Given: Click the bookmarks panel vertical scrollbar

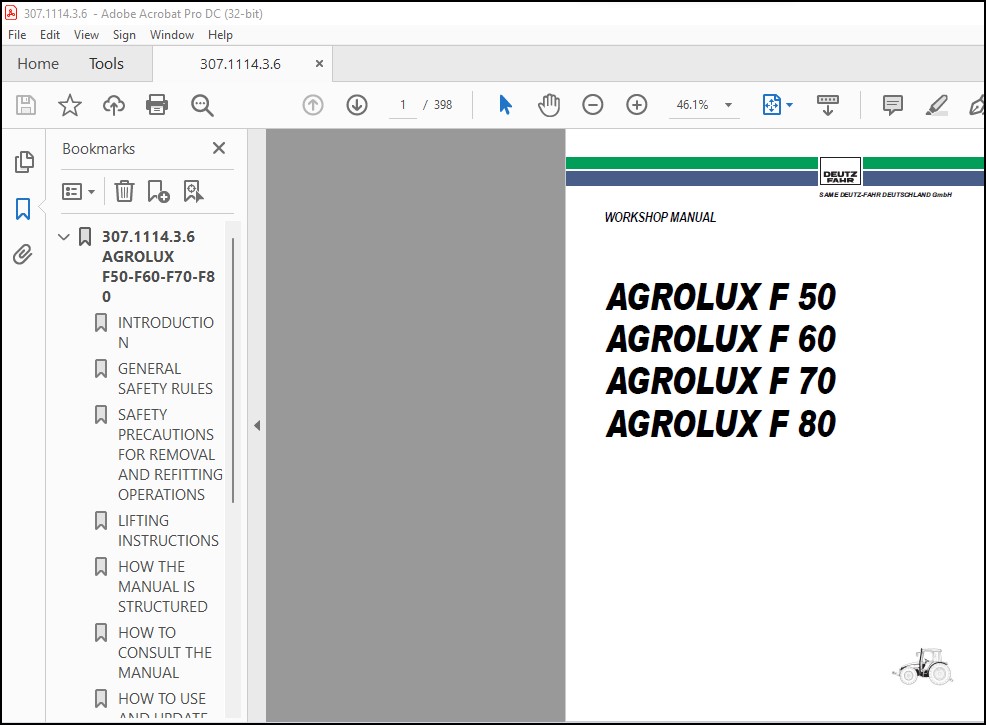Looking at the screenshot, I should pyautogui.click(x=233, y=370).
